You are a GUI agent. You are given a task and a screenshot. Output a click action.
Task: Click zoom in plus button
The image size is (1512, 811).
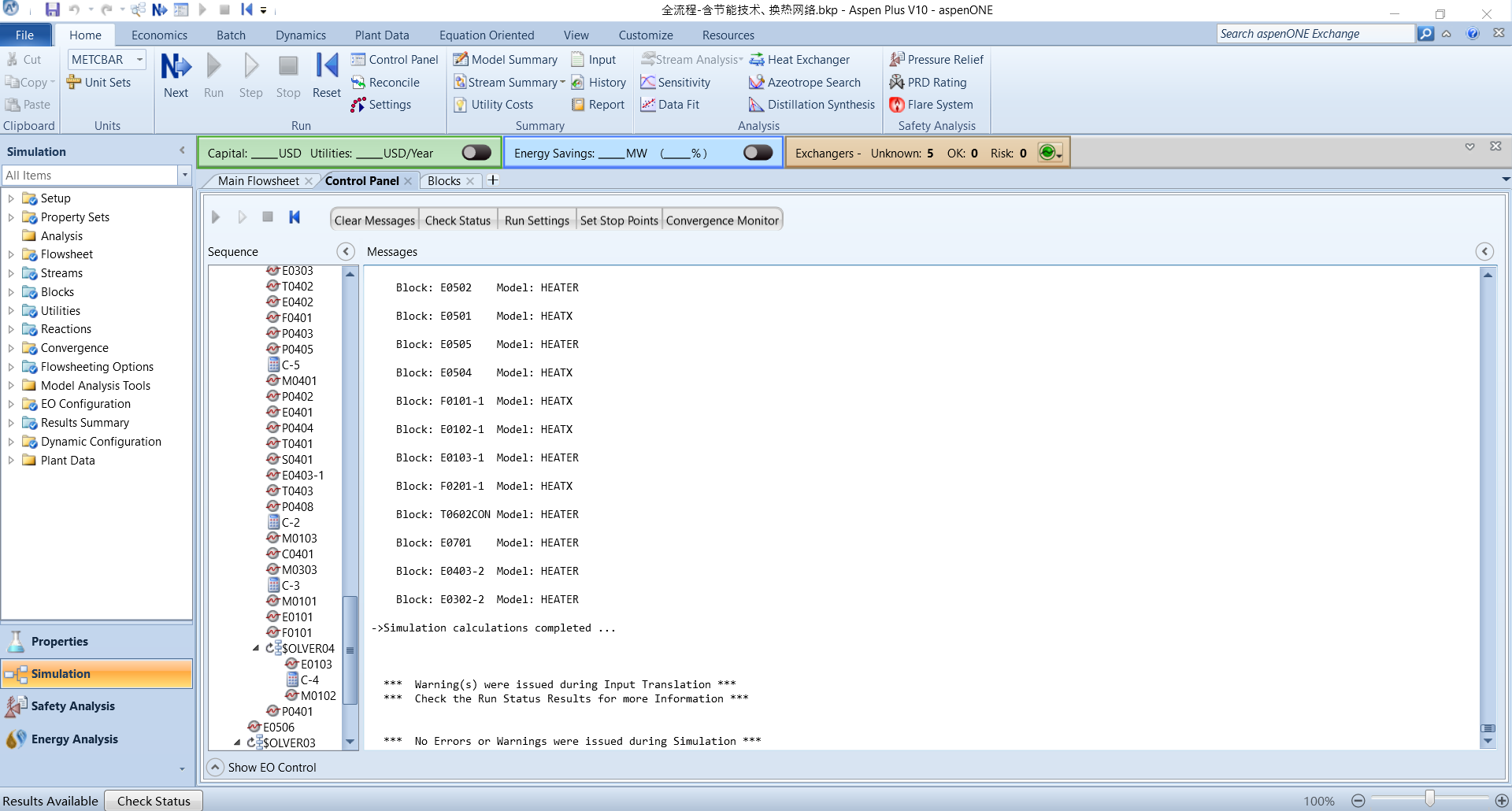[x=1502, y=801]
